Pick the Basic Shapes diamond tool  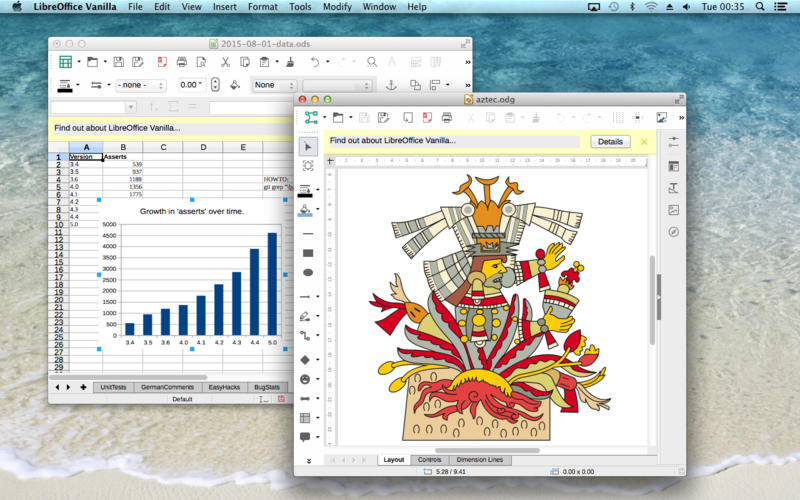tap(305, 360)
